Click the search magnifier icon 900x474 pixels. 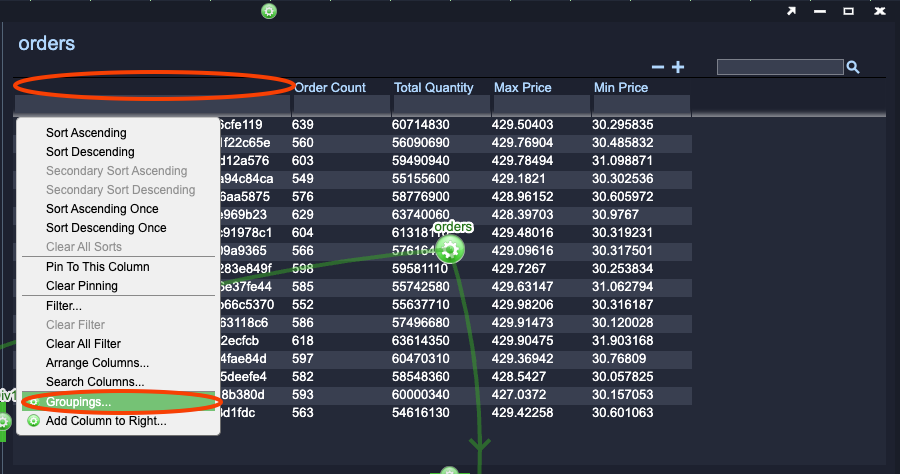pyautogui.click(x=853, y=67)
